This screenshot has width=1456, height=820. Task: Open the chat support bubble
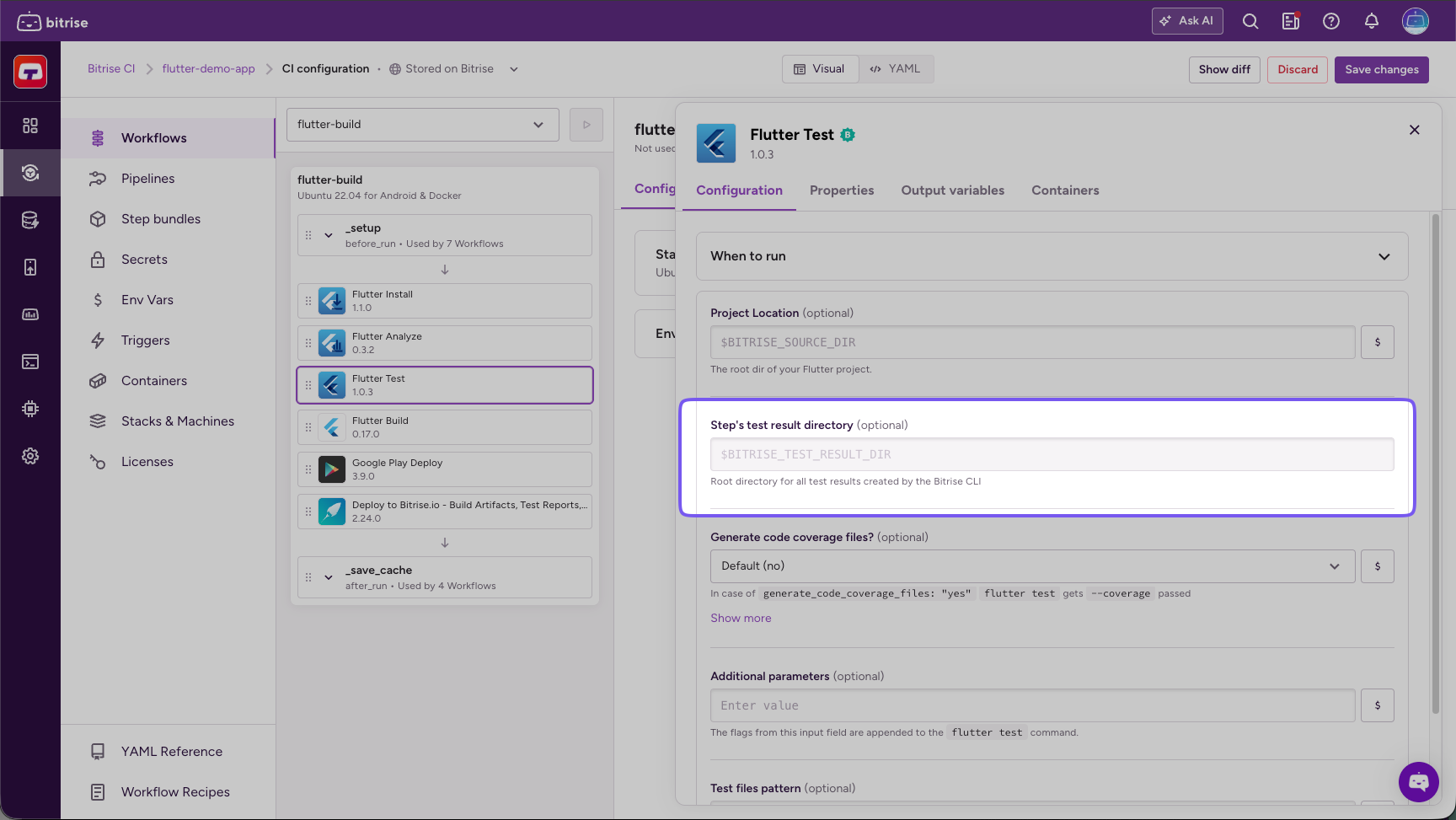1419,782
